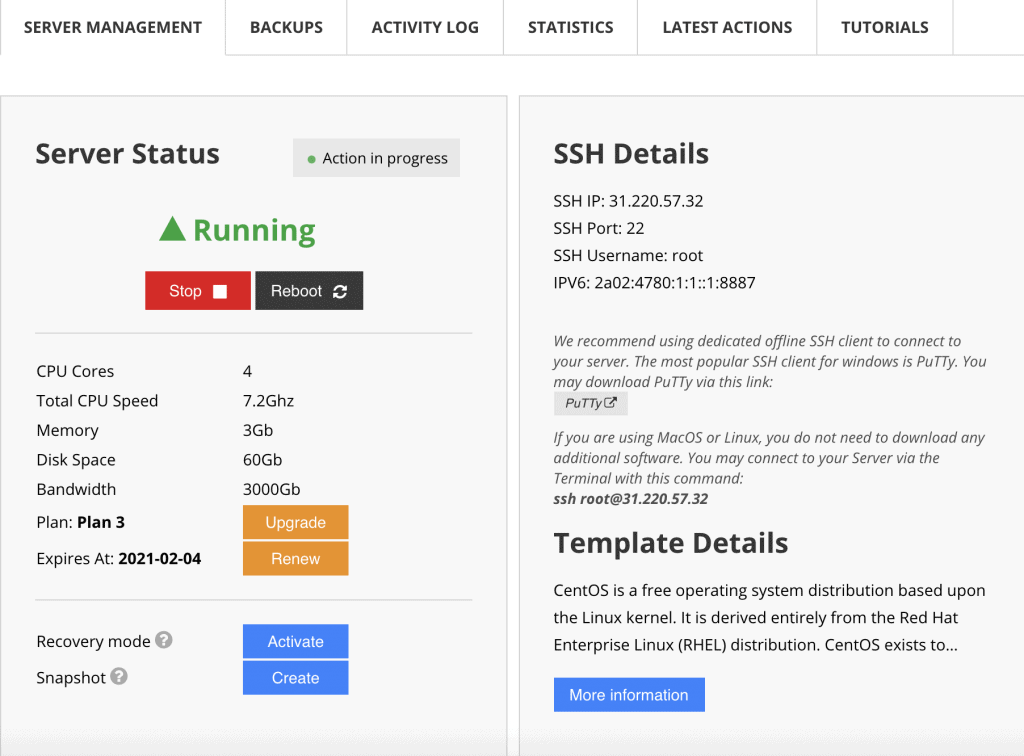Open the Latest Actions tab

point(726,27)
